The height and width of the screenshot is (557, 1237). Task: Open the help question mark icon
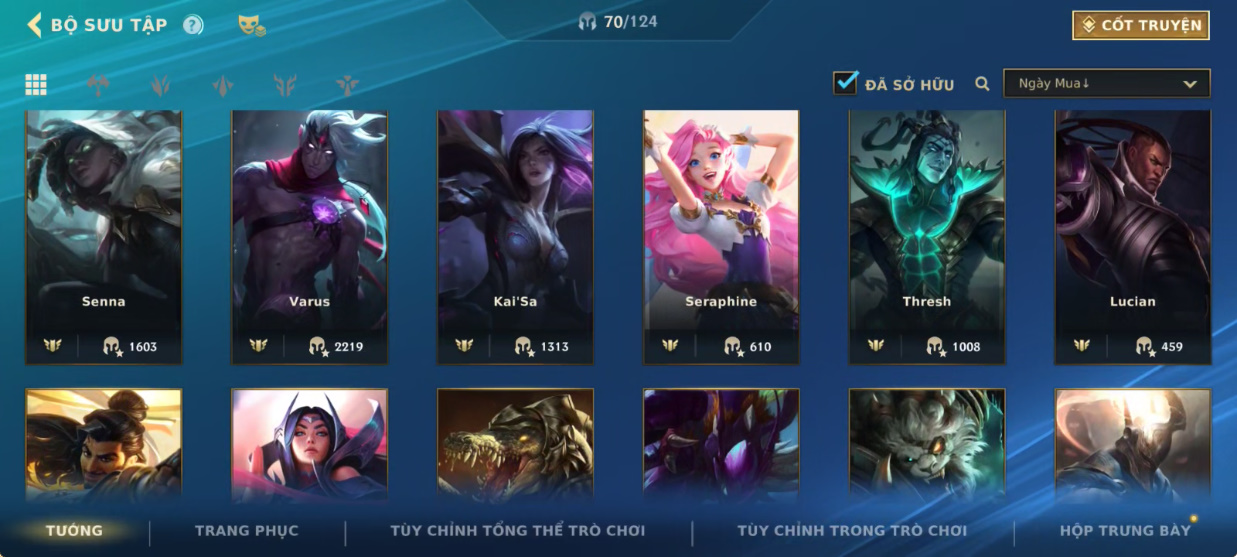point(193,25)
